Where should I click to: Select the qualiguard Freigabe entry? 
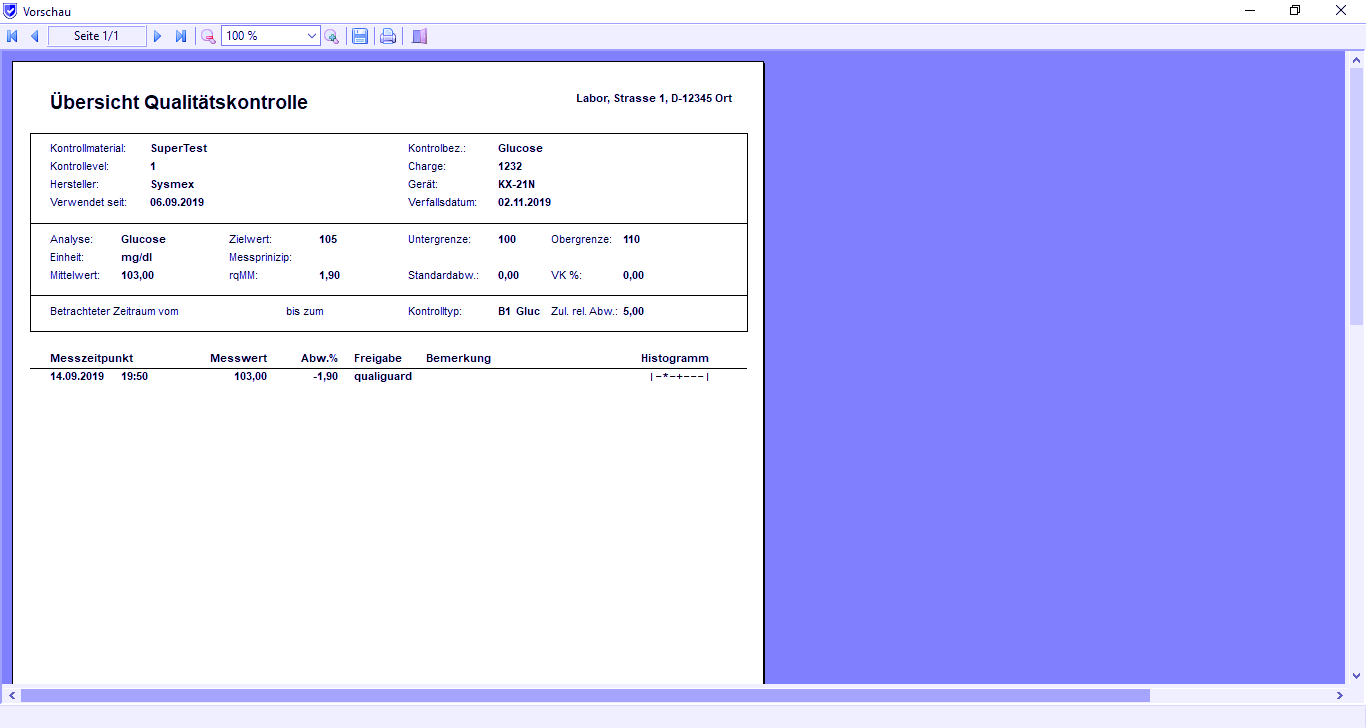(383, 376)
